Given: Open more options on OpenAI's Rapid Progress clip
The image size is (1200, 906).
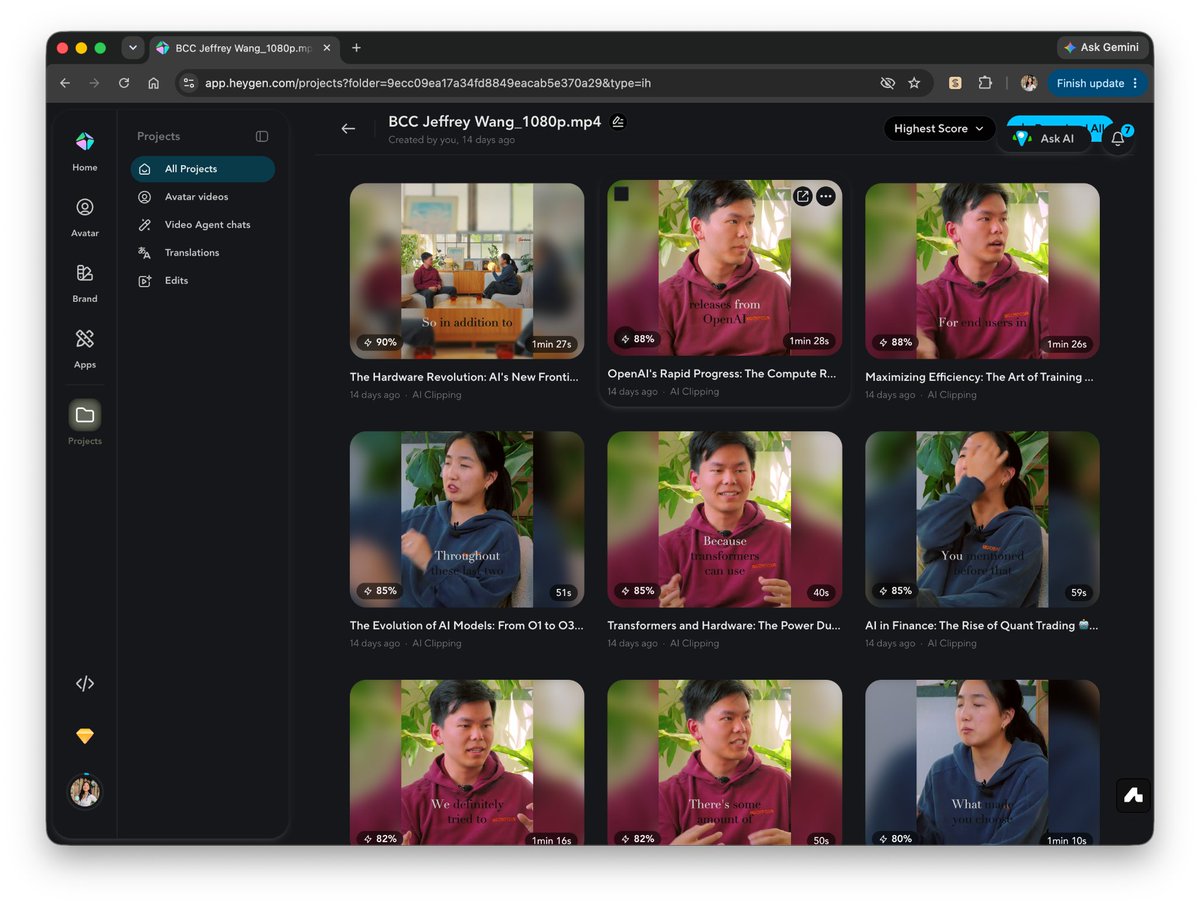Looking at the screenshot, I should point(826,196).
